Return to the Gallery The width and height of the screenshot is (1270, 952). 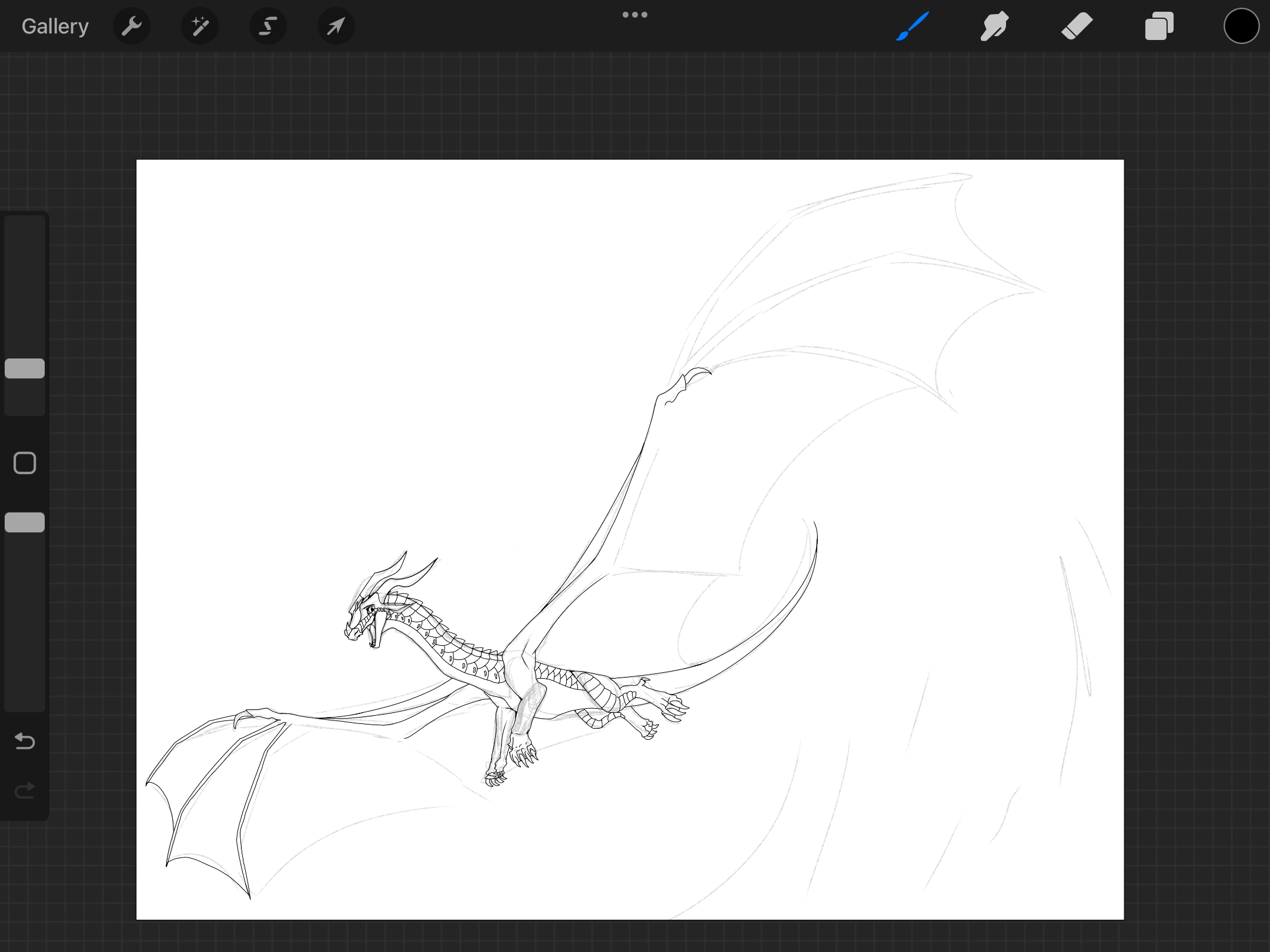click(x=55, y=26)
